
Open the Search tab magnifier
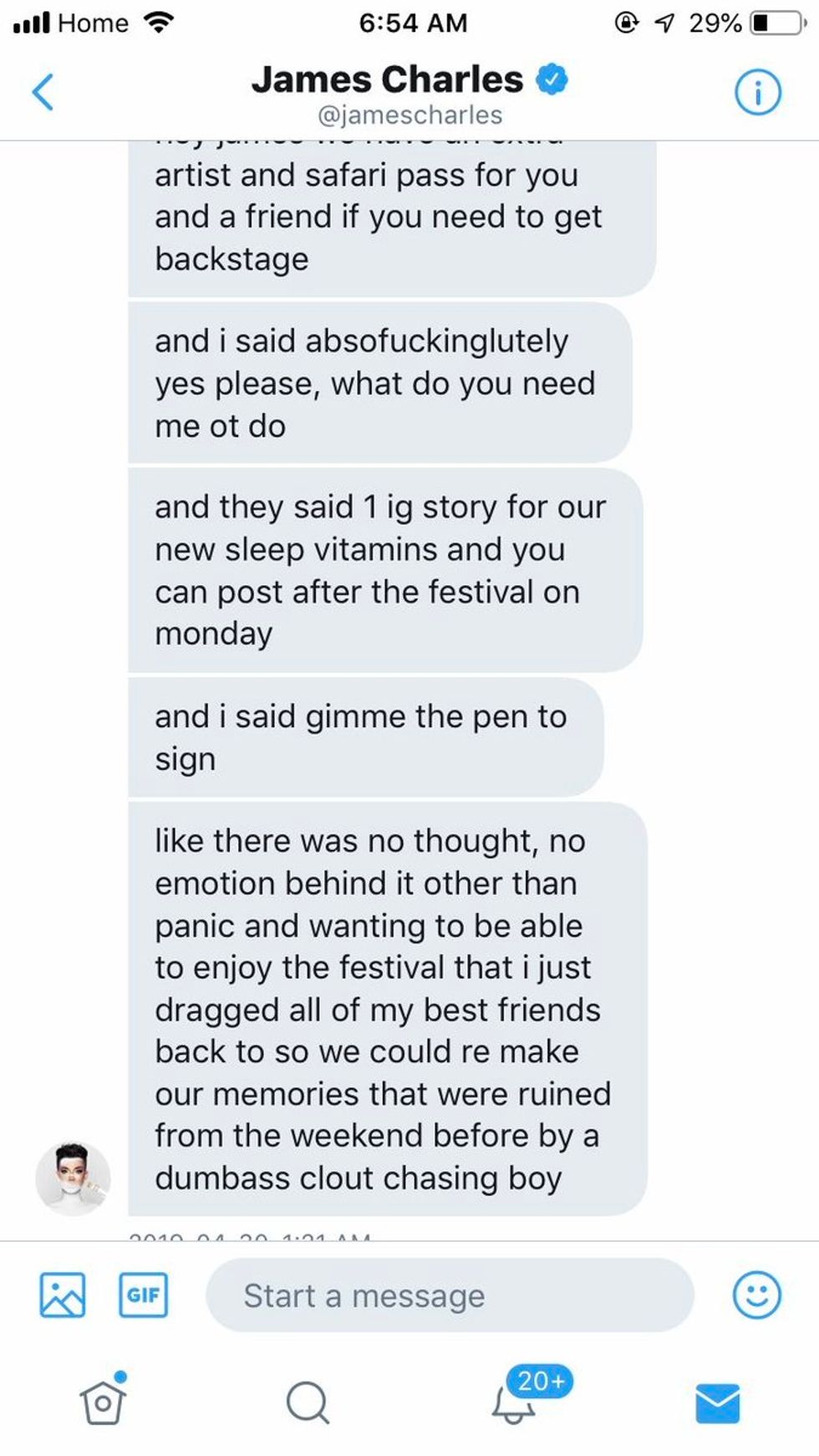(x=308, y=1402)
